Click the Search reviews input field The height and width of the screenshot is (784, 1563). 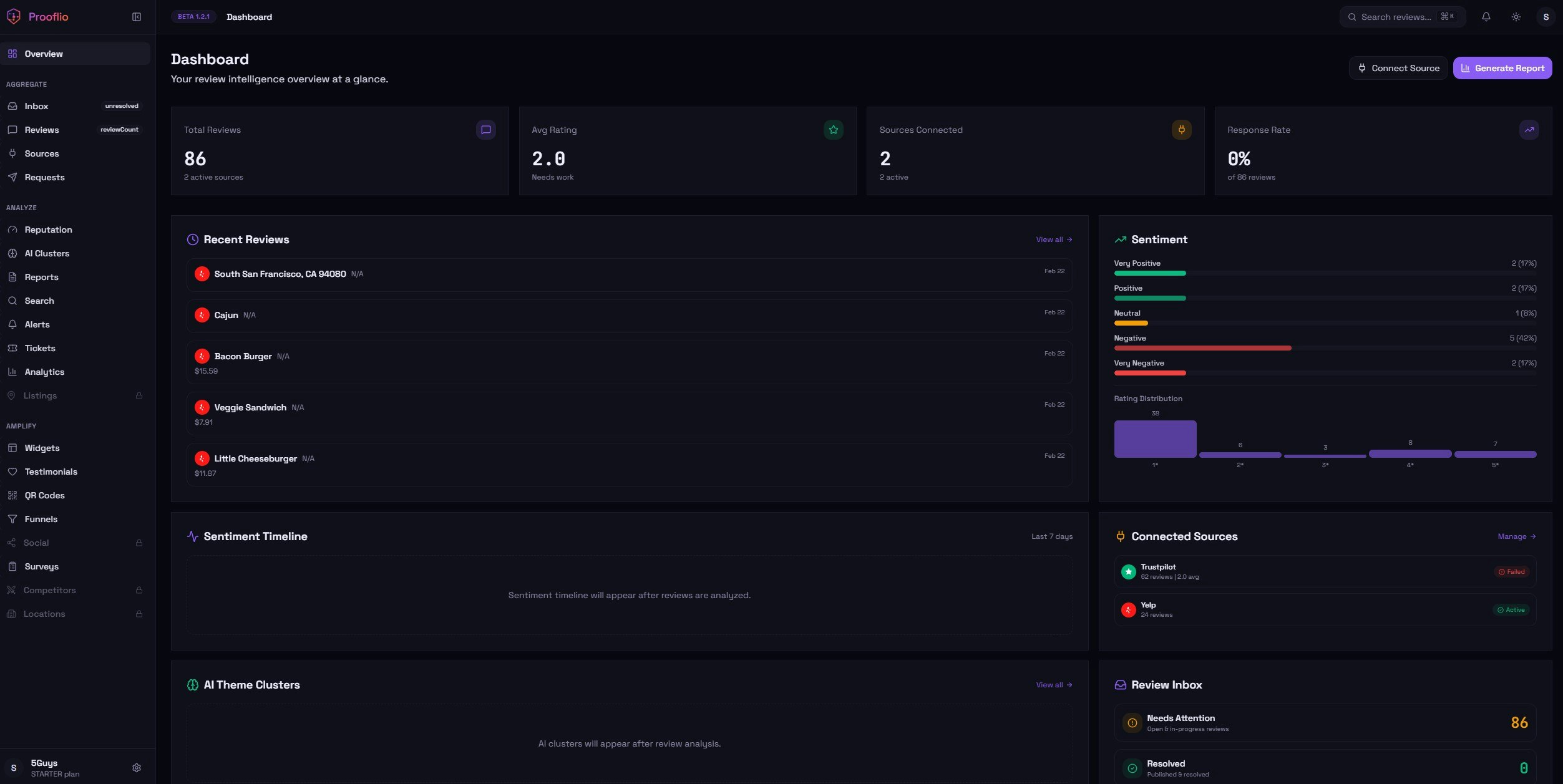[1396, 17]
